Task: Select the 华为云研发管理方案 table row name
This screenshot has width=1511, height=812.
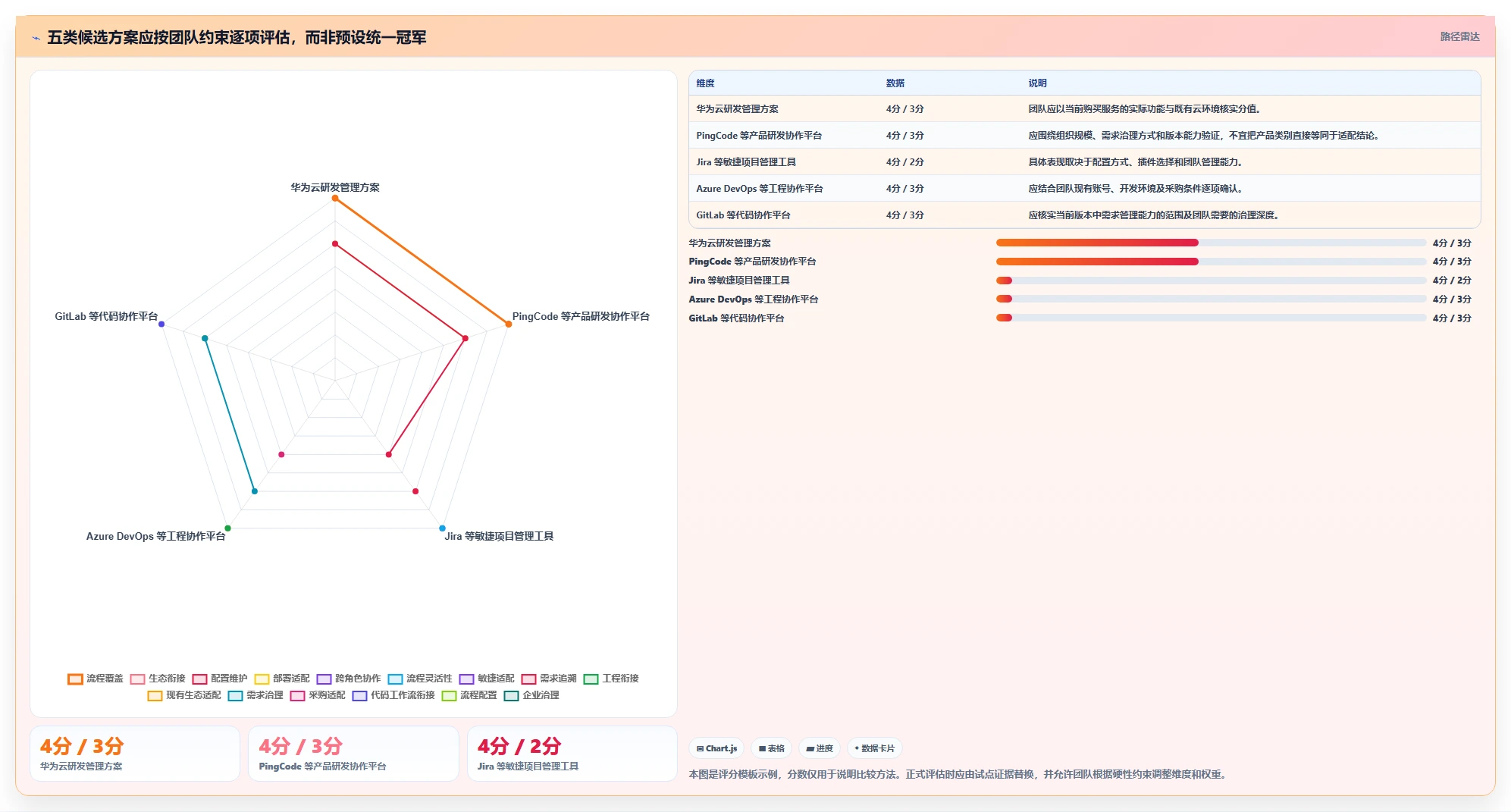Action: coord(737,109)
